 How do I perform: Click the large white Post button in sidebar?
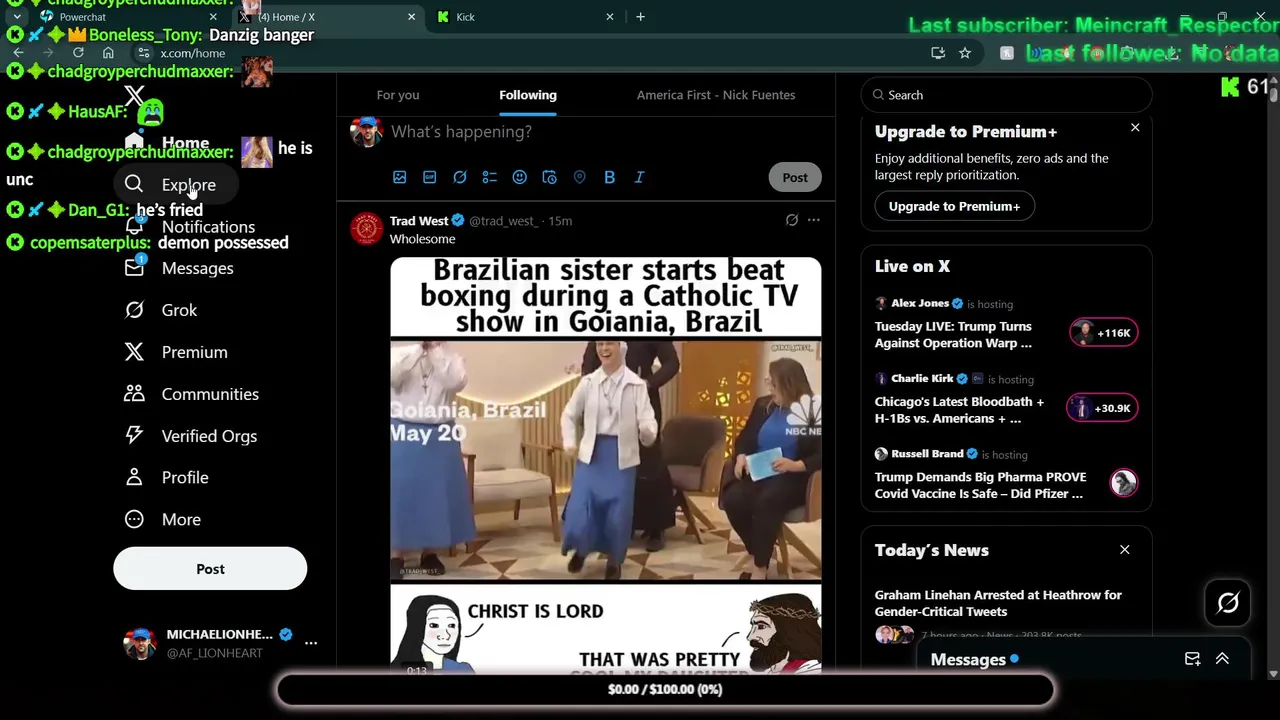point(210,569)
